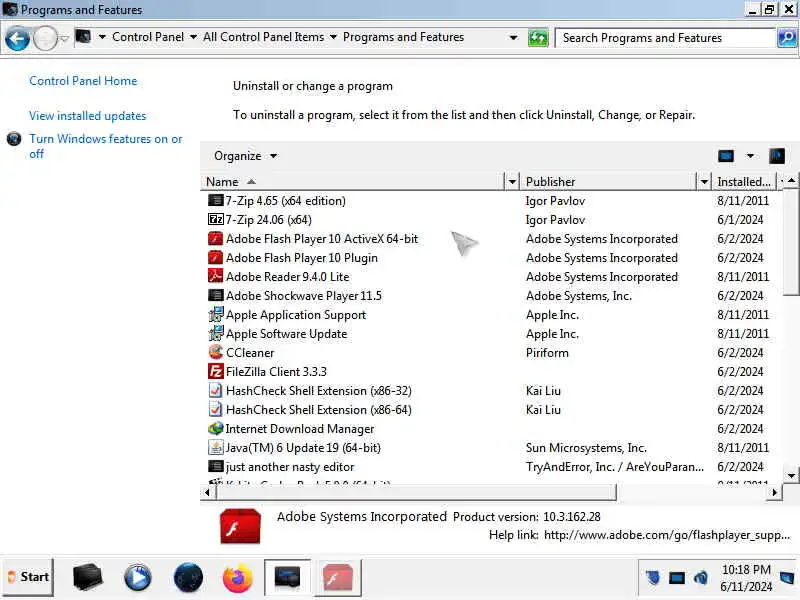Image resolution: width=800 pixels, height=600 pixels.
Task: Sort by the Publisher column header
Action: point(609,181)
